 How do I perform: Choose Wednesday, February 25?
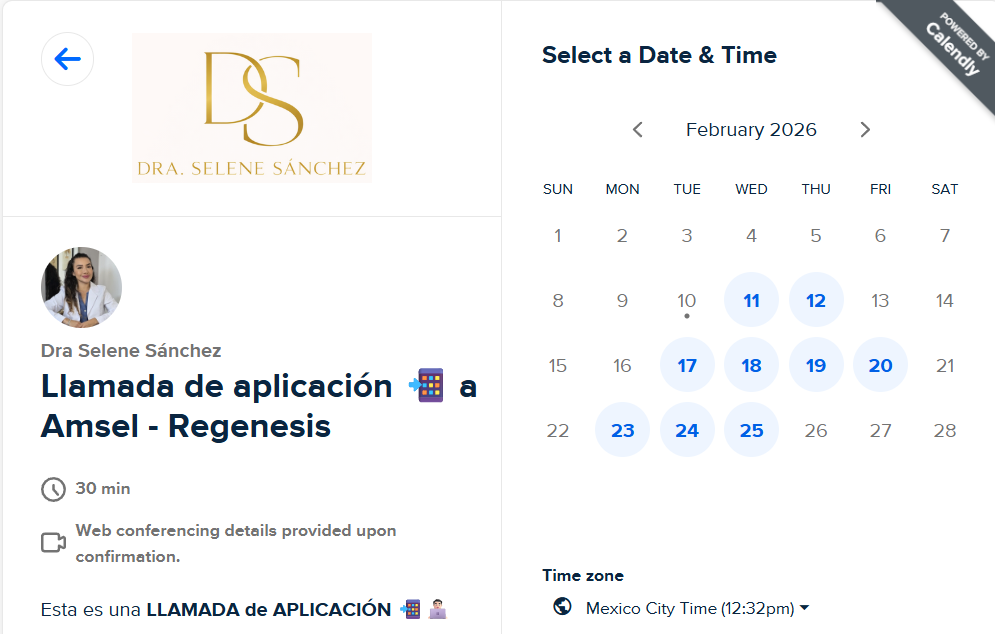pyautogui.click(x=751, y=430)
